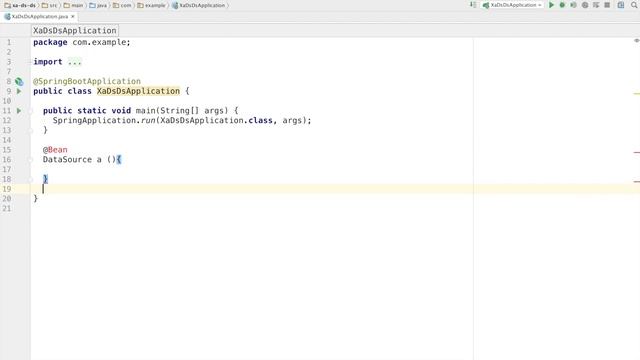The image size is (640, 360).
Task: Close the XaDsDsApplication.java editor tab
Action: 73,16
